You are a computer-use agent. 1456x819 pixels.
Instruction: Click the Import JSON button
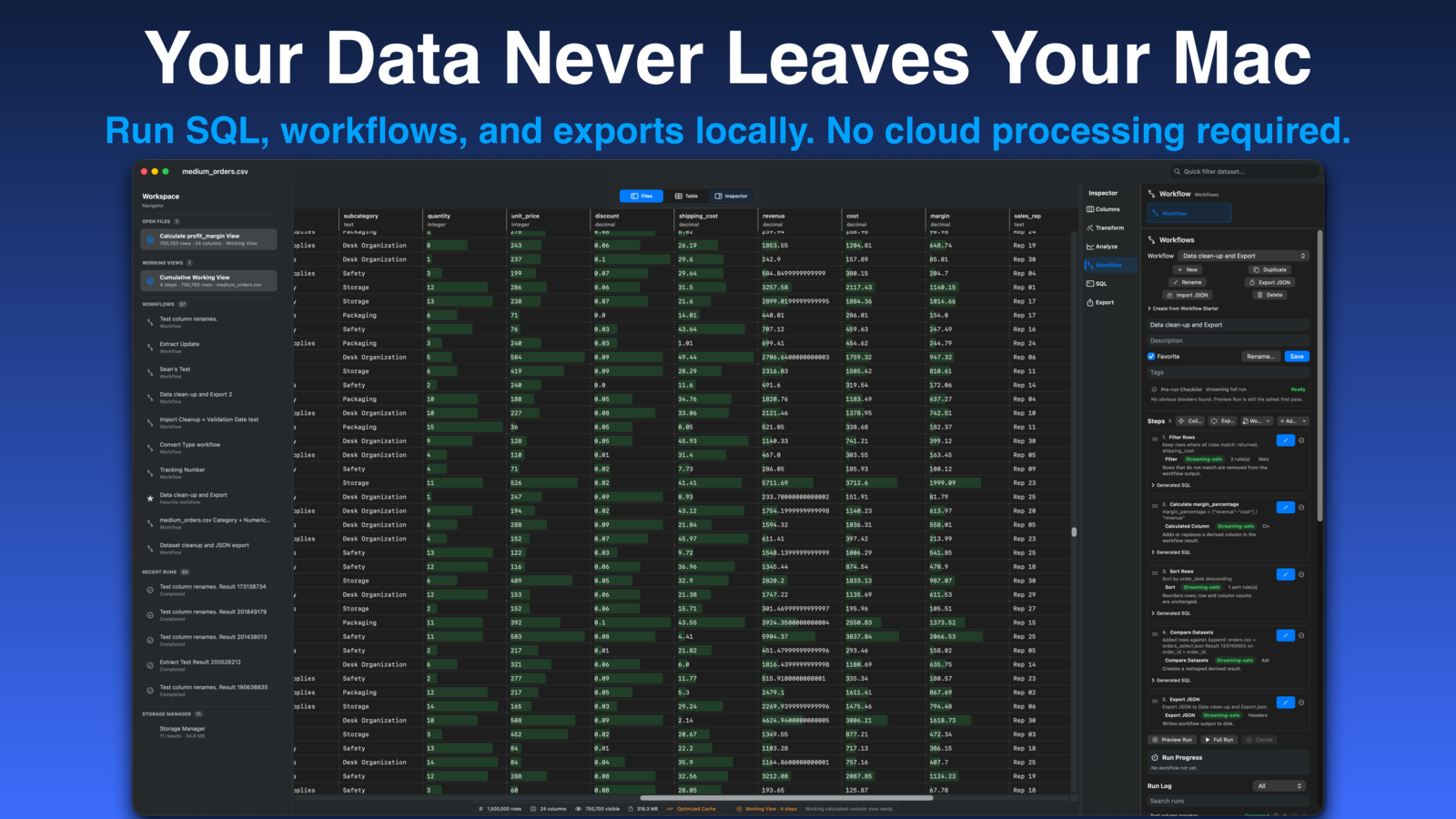point(1188,295)
